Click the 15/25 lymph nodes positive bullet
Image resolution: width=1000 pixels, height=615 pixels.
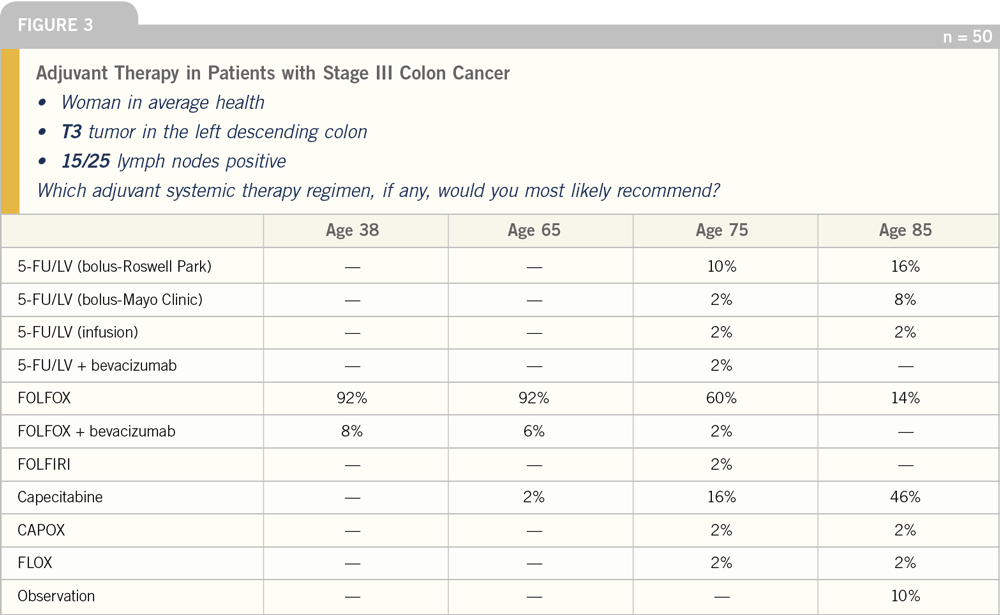point(173,161)
